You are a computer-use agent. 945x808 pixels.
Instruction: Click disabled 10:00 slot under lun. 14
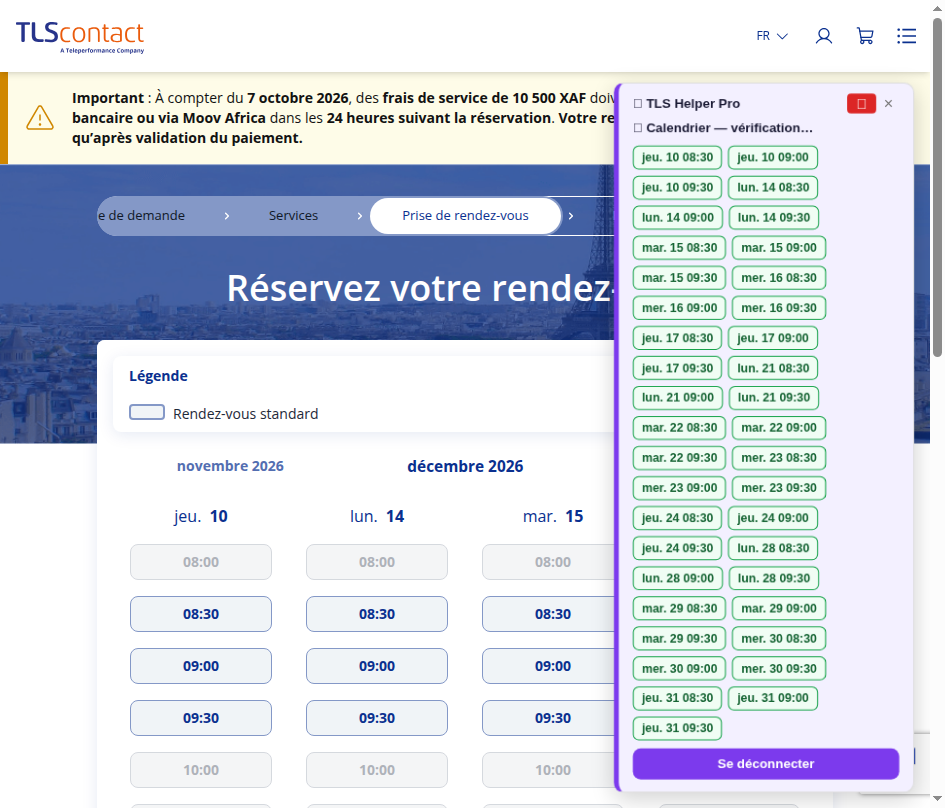[x=377, y=769]
